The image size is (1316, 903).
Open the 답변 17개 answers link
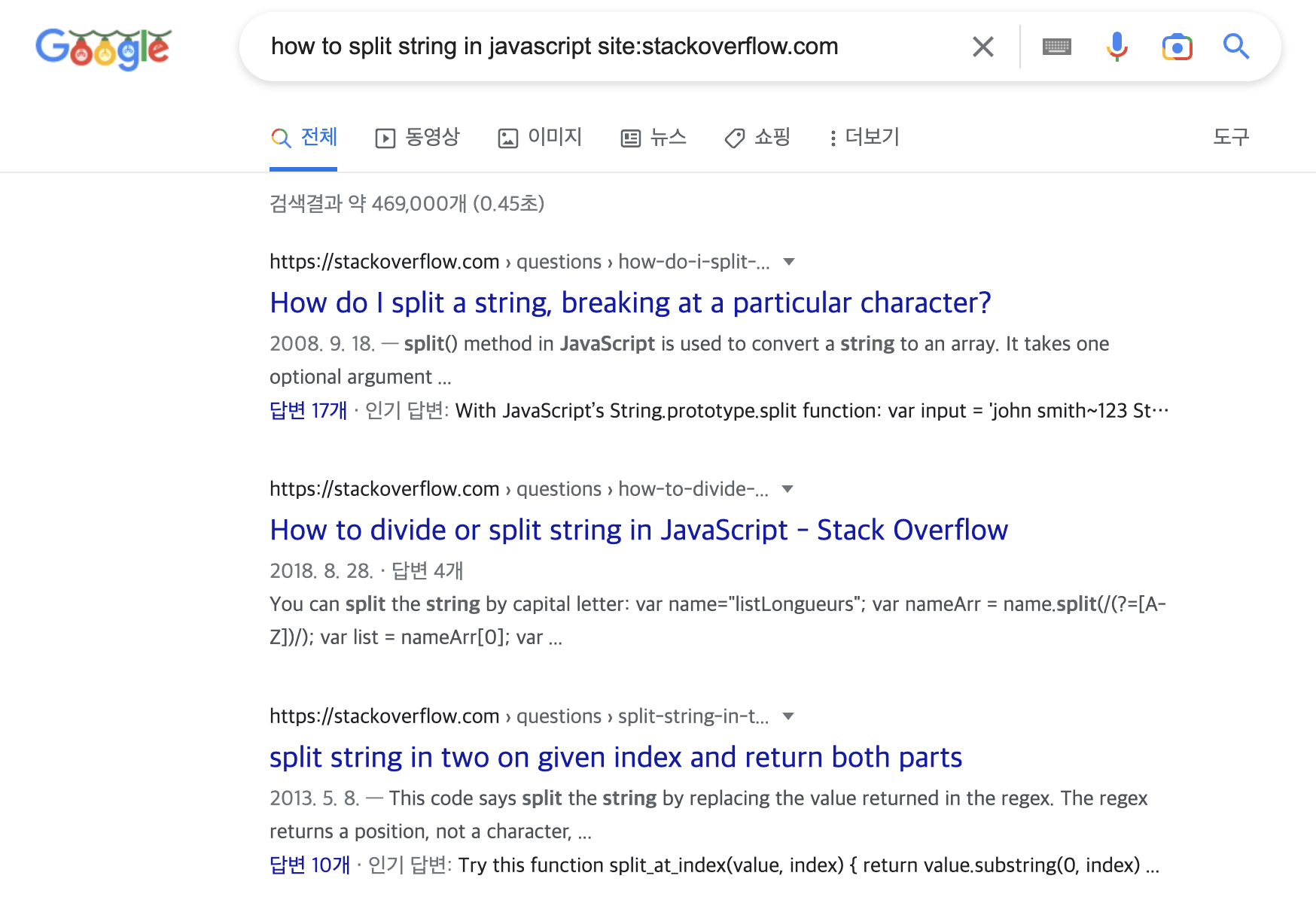(x=308, y=411)
